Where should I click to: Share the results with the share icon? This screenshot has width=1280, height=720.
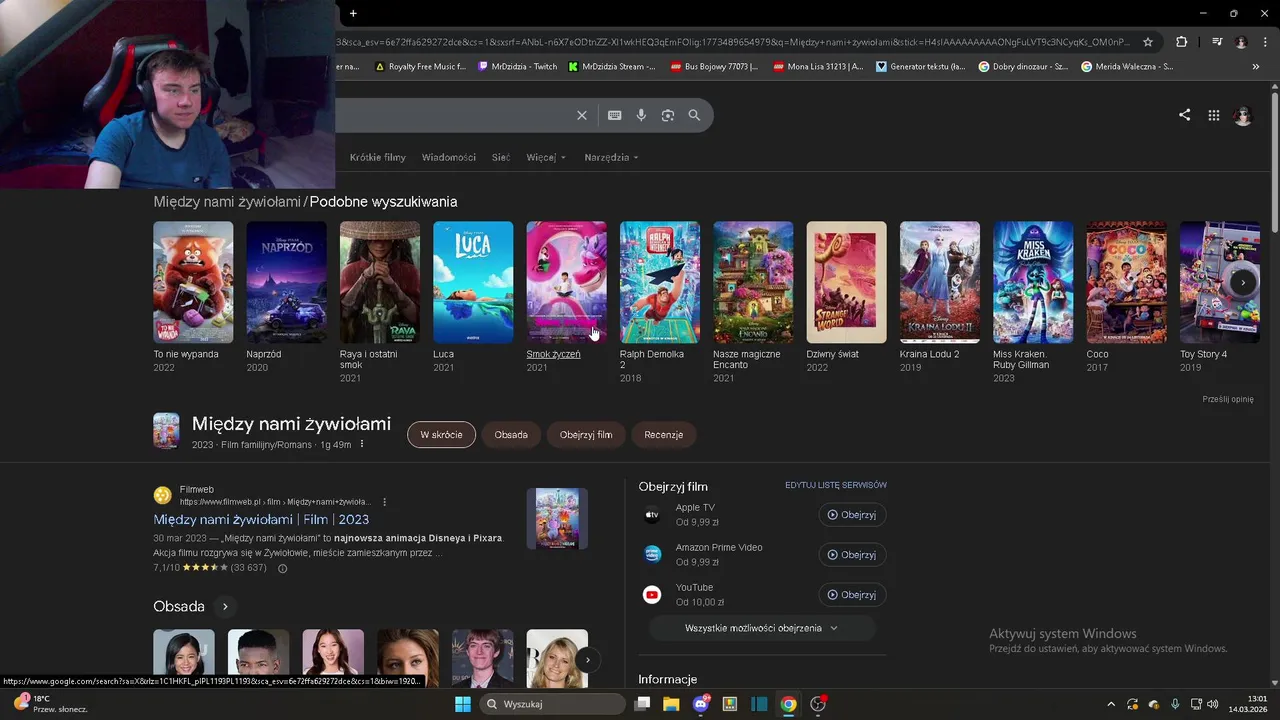click(1184, 115)
